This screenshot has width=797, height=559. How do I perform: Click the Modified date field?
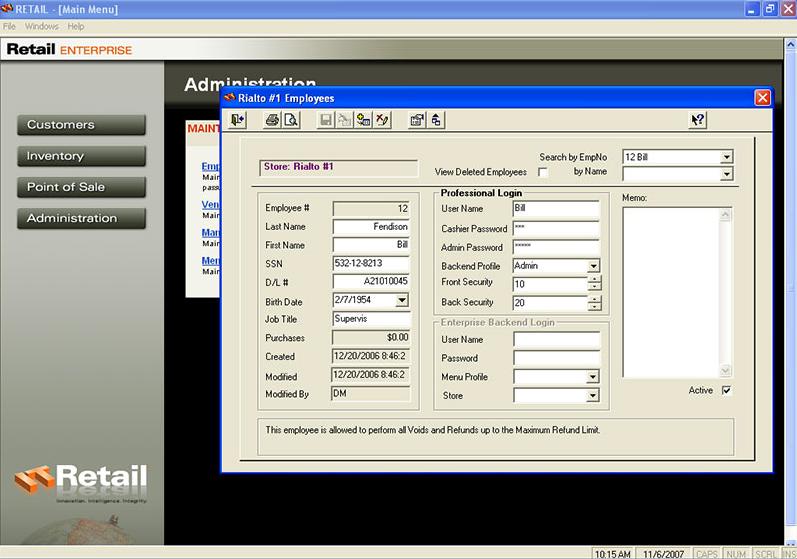[371, 375]
